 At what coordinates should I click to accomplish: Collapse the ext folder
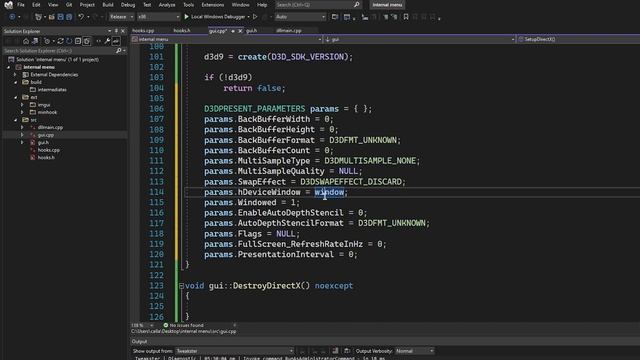[16, 97]
